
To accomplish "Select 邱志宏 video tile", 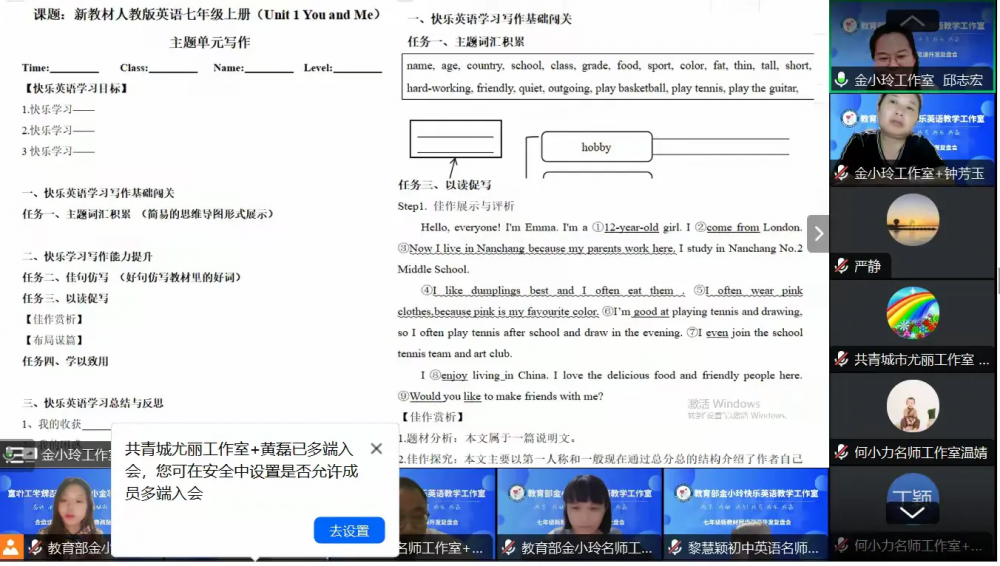I will (912, 46).
